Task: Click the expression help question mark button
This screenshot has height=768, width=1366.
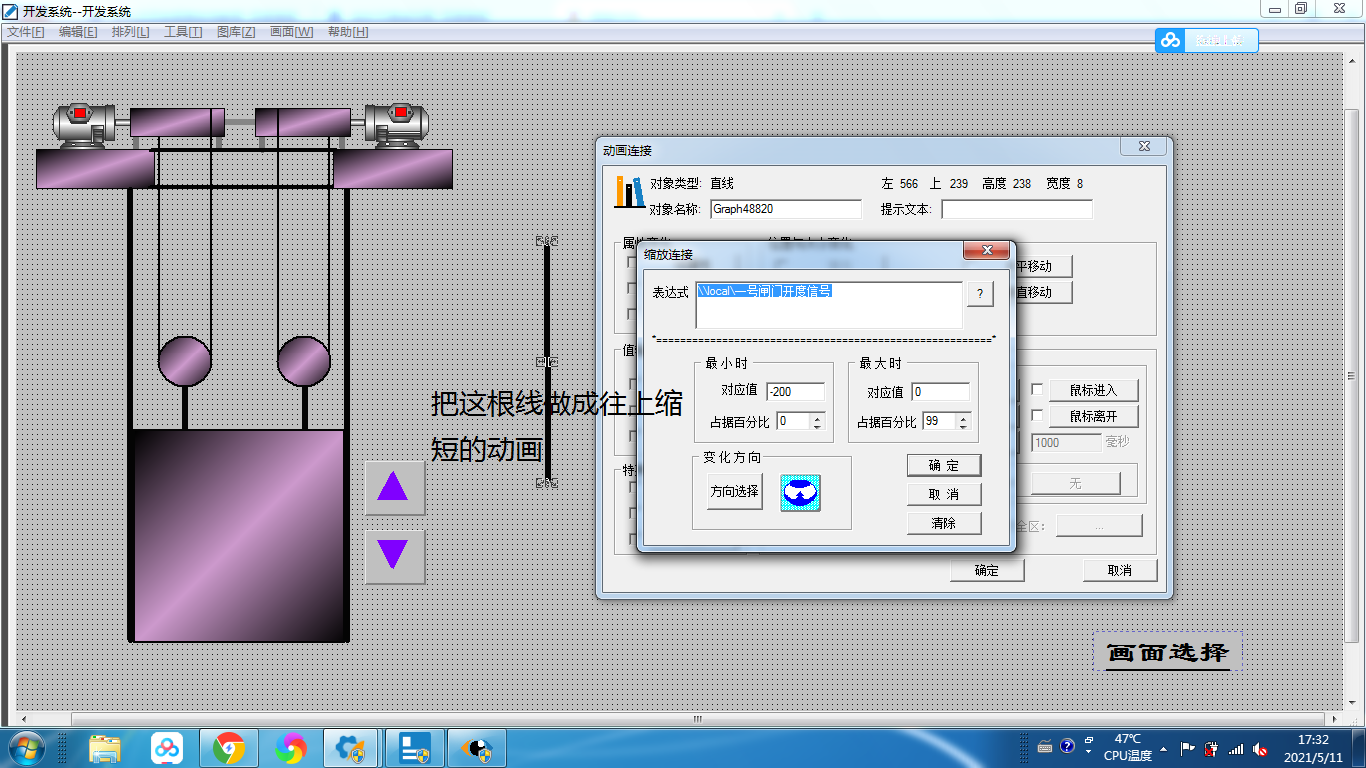Action: click(979, 294)
